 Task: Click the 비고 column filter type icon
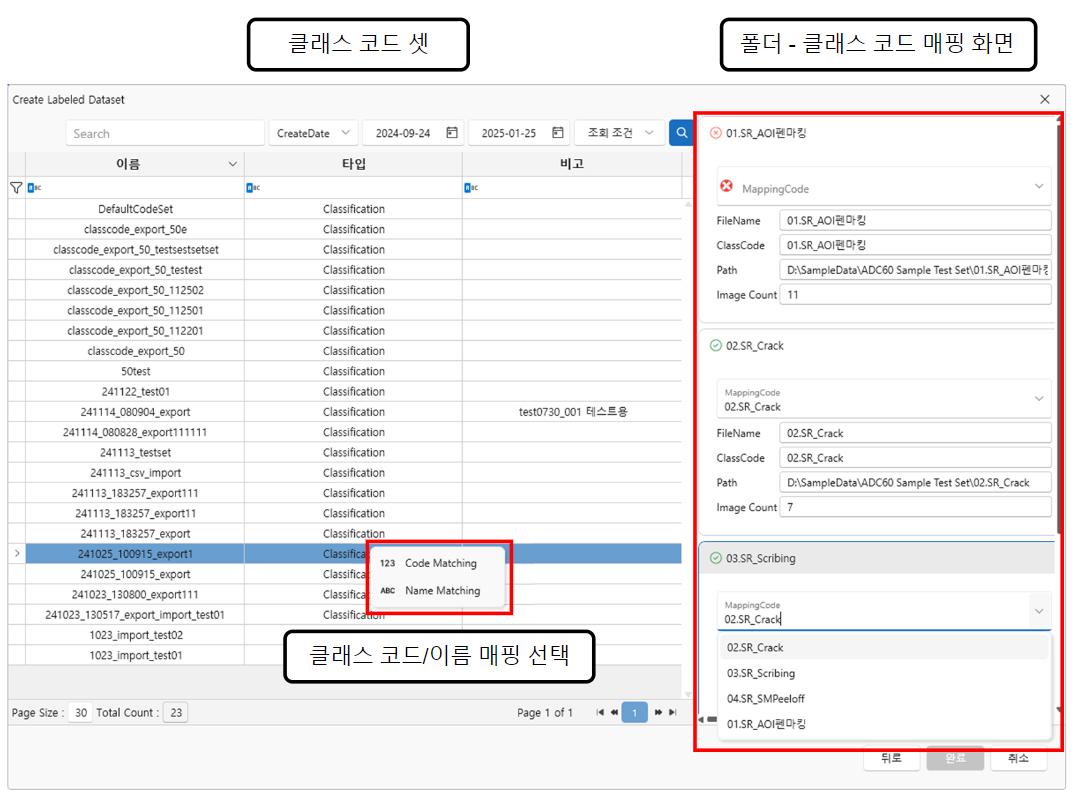[470, 187]
